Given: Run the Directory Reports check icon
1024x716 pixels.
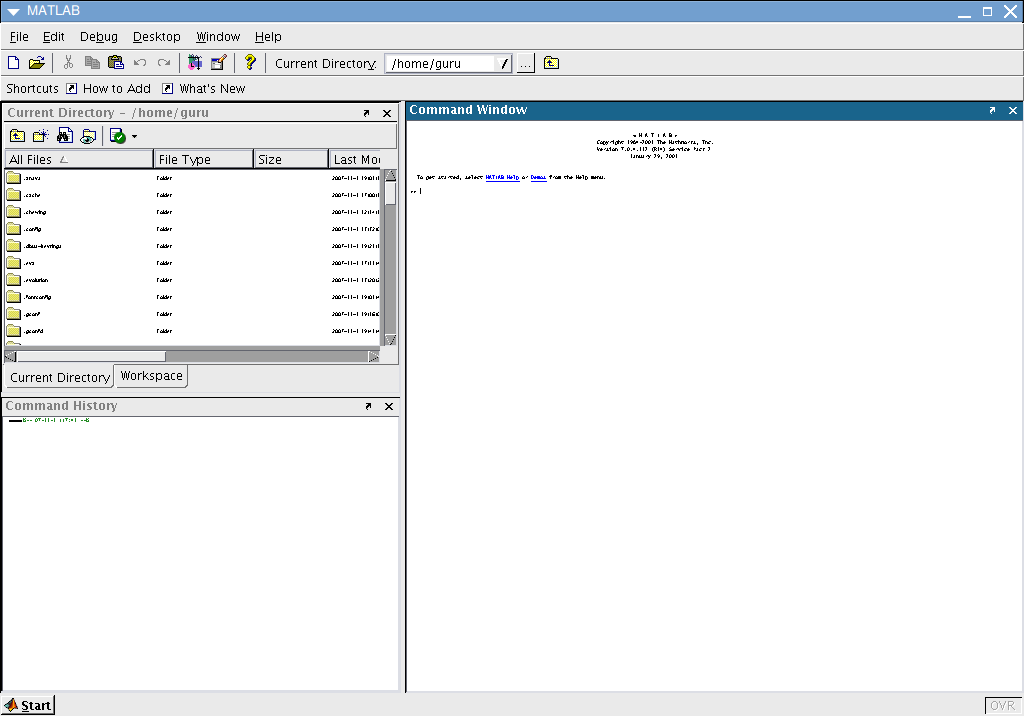Looking at the screenshot, I should click(x=118, y=136).
